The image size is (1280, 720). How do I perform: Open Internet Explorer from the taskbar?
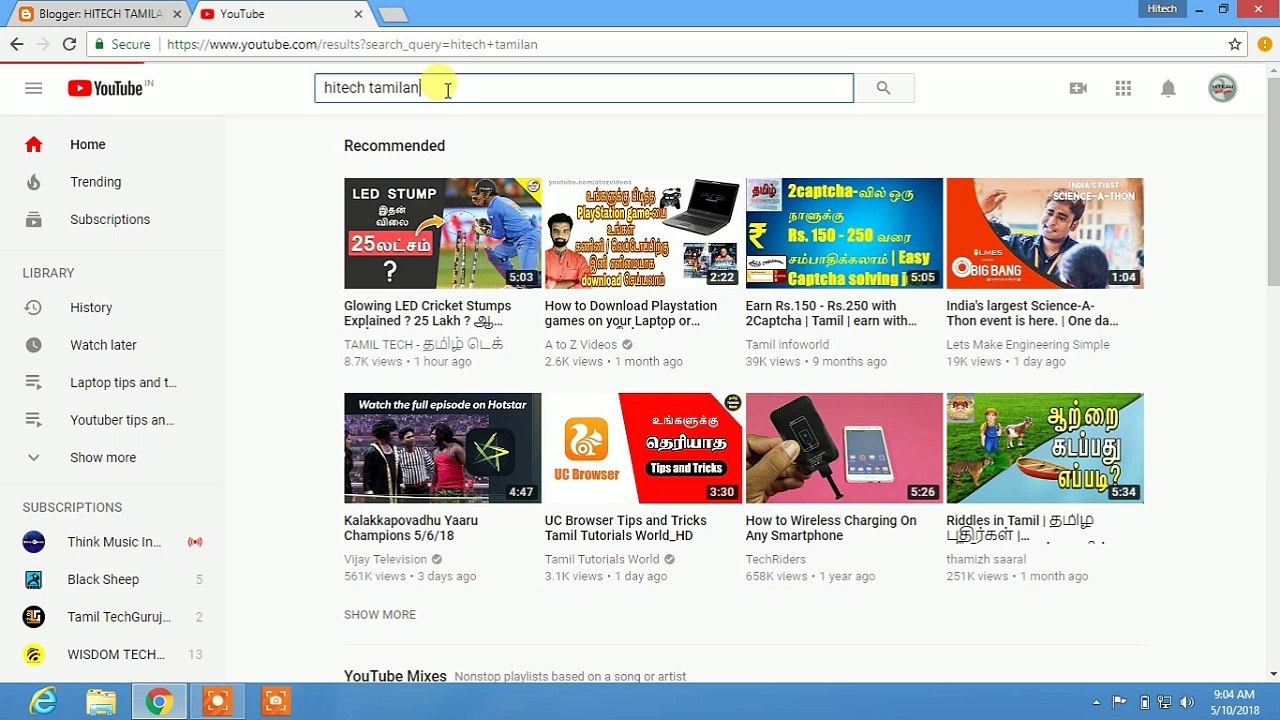(x=43, y=702)
